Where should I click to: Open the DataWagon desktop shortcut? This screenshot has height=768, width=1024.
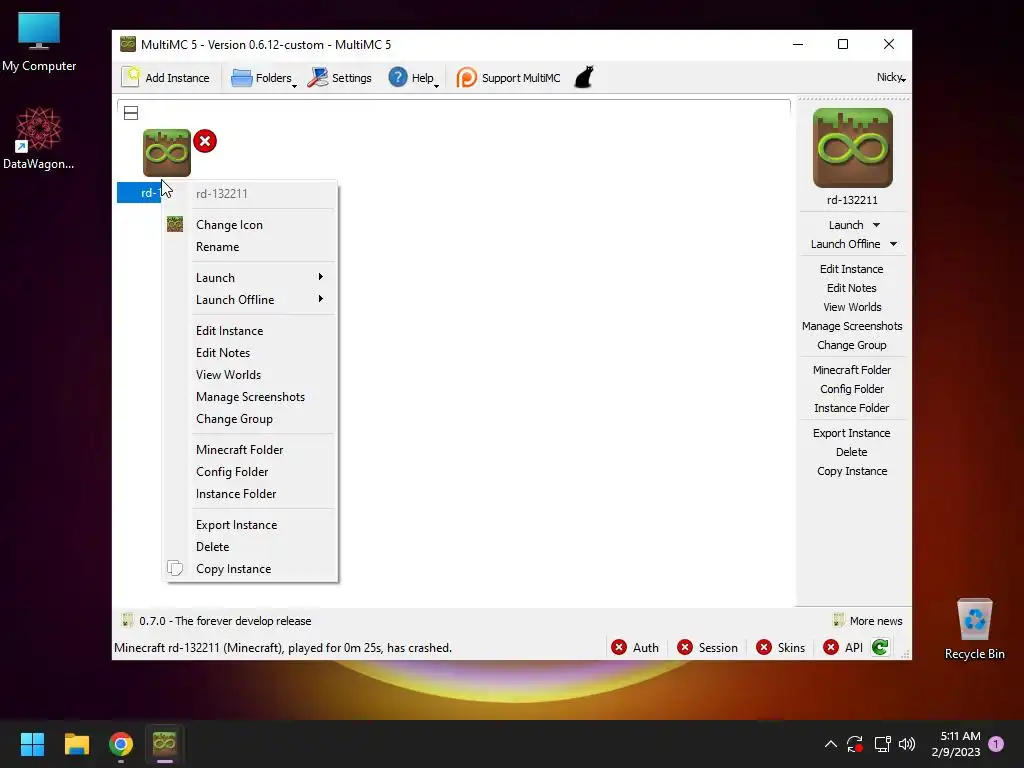click(x=39, y=138)
